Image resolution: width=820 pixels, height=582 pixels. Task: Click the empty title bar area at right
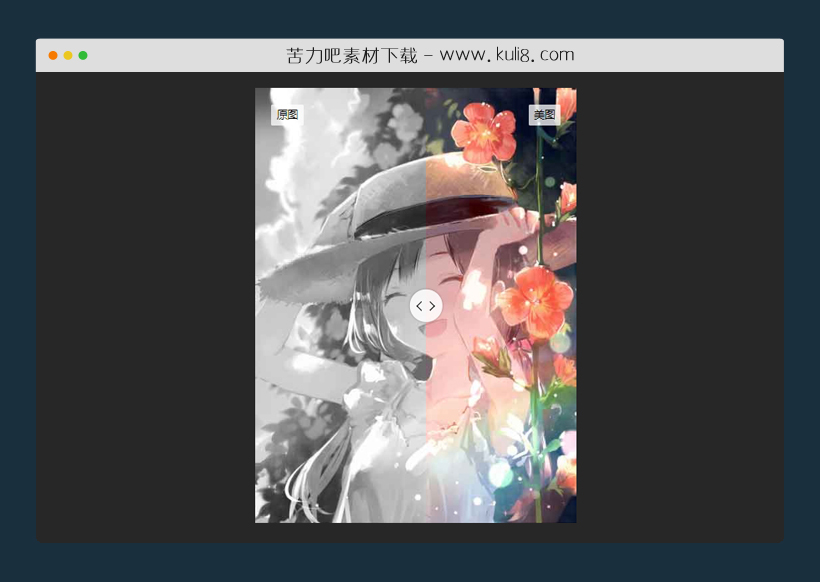coord(700,55)
